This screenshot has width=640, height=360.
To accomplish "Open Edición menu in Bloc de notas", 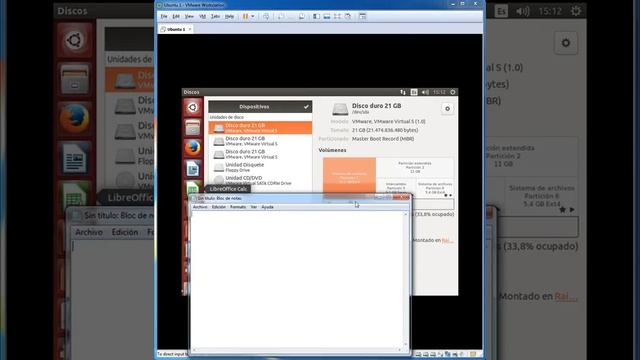I will point(219,207).
